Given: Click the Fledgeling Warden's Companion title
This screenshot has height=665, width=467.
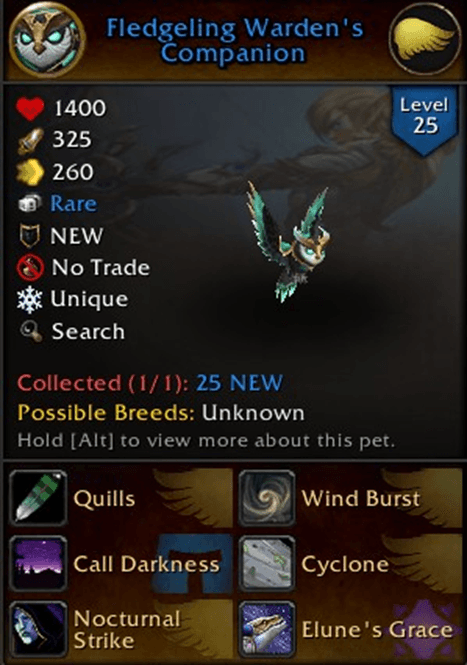Looking at the screenshot, I should click(235, 41).
